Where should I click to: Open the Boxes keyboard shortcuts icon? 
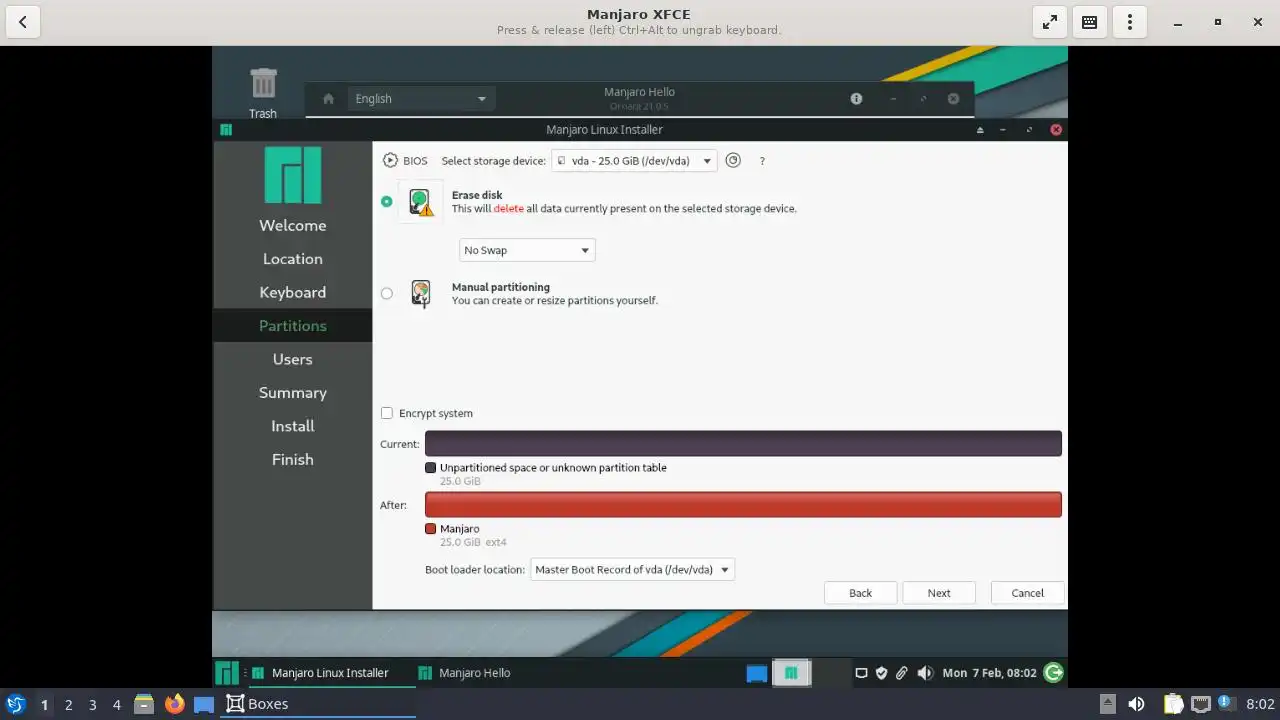[1090, 22]
